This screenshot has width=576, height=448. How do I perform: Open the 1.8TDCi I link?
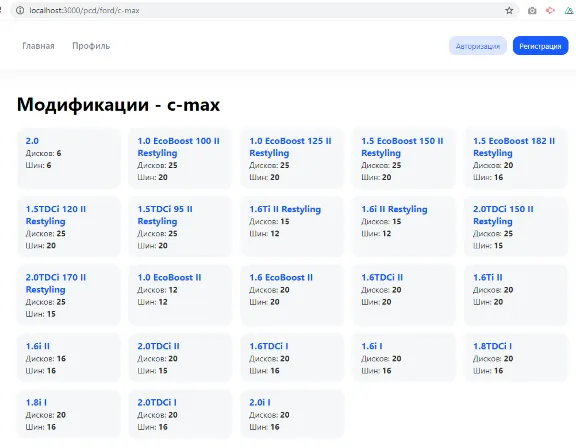(493, 346)
